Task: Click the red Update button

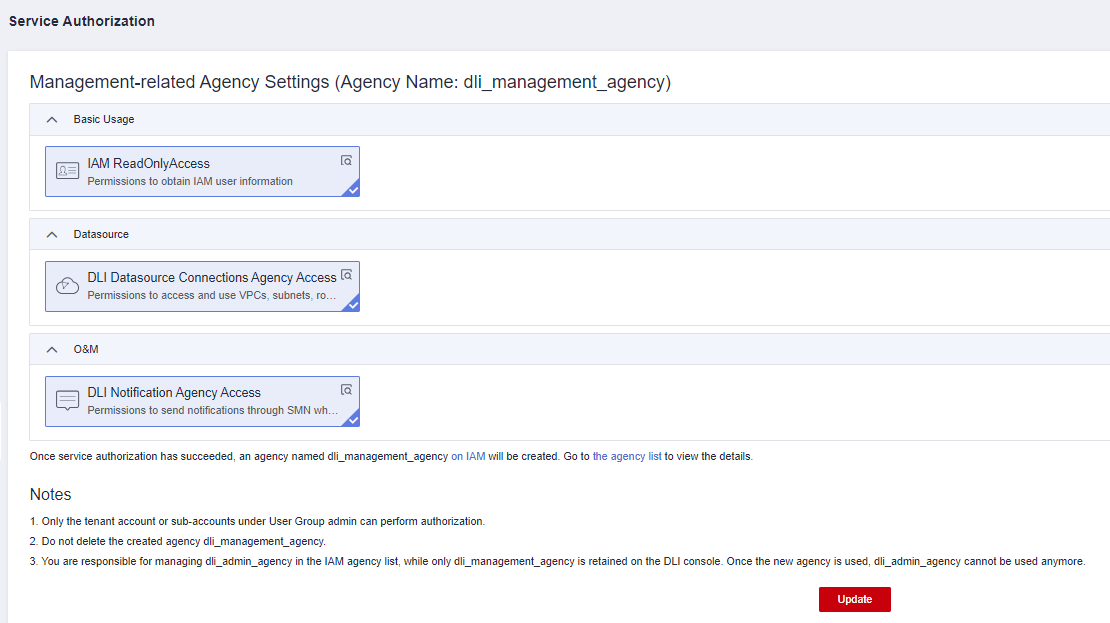Action: (854, 600)
